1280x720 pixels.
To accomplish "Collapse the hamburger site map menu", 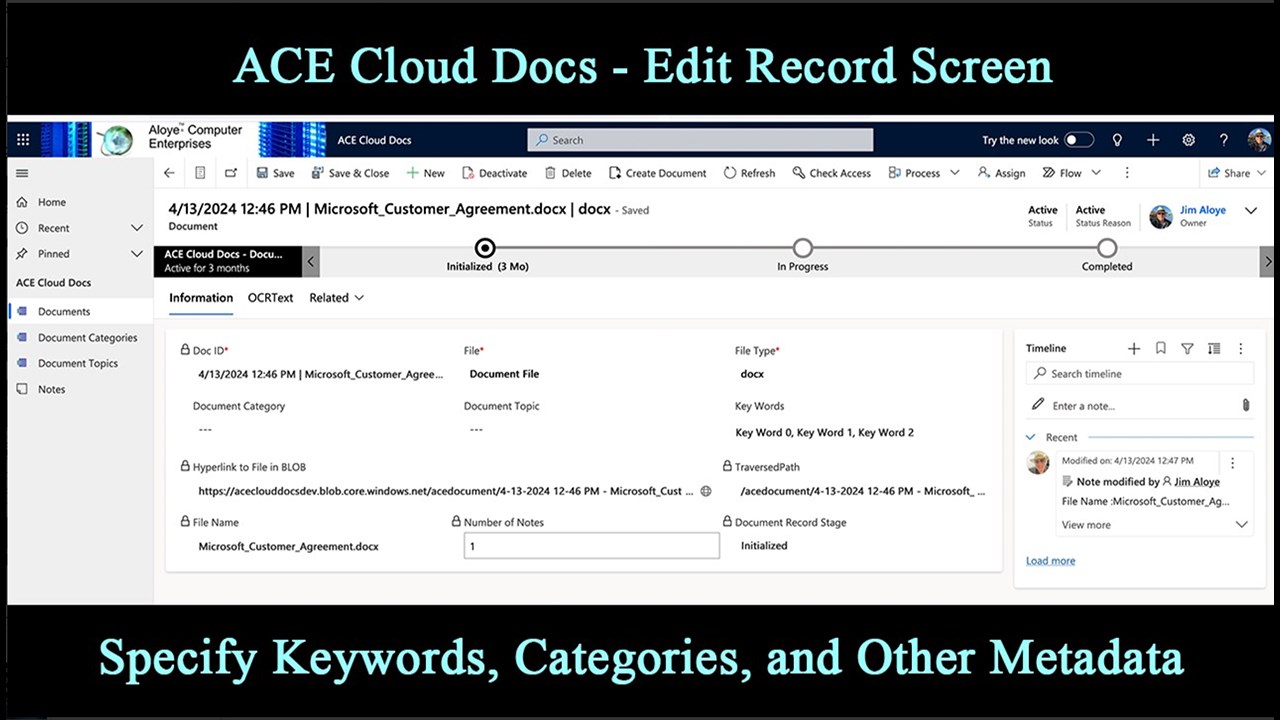I will tap(23, 173).
